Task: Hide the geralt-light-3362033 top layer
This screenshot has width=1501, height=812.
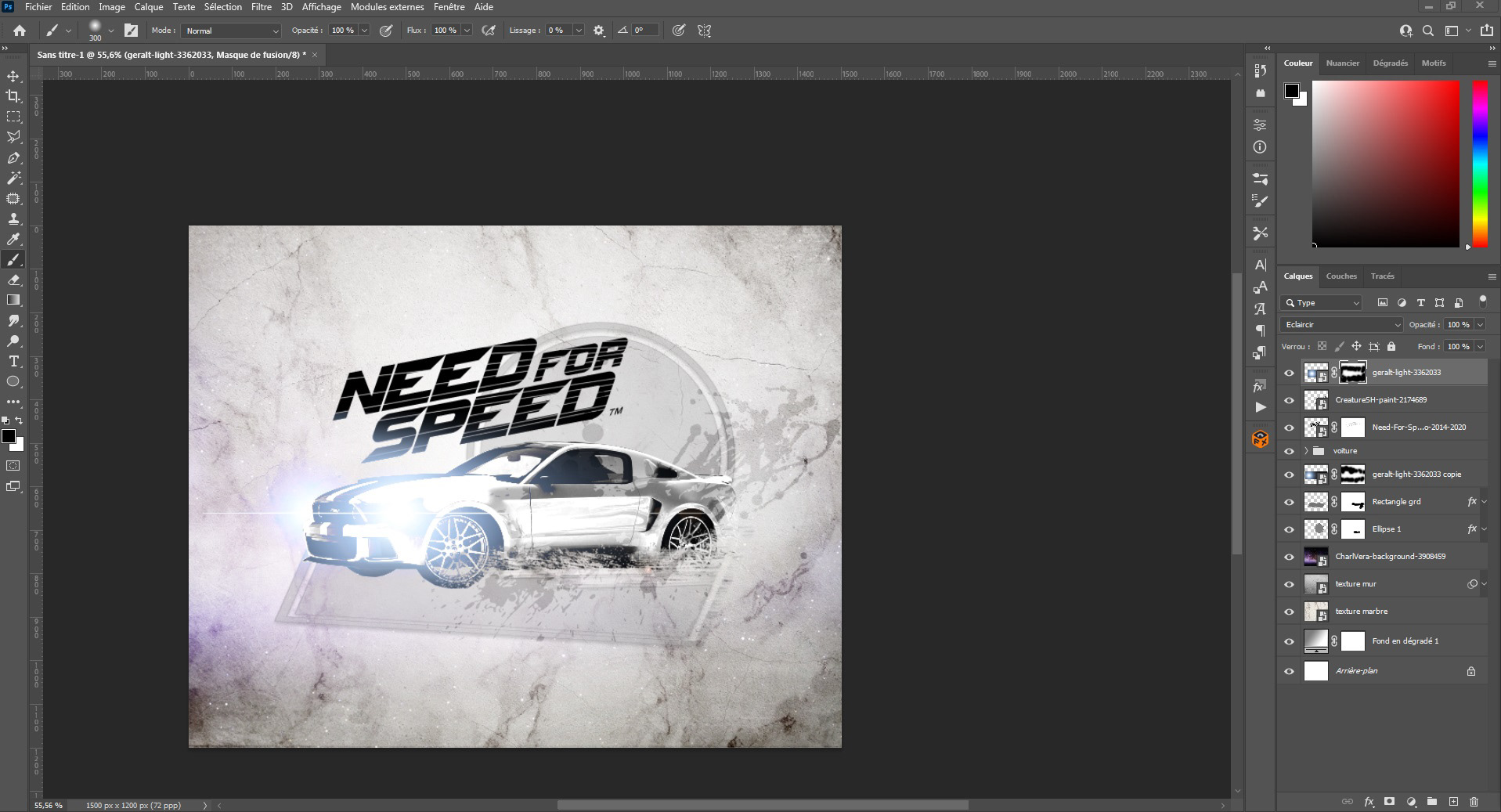Action: click(x=1289, y=373)
